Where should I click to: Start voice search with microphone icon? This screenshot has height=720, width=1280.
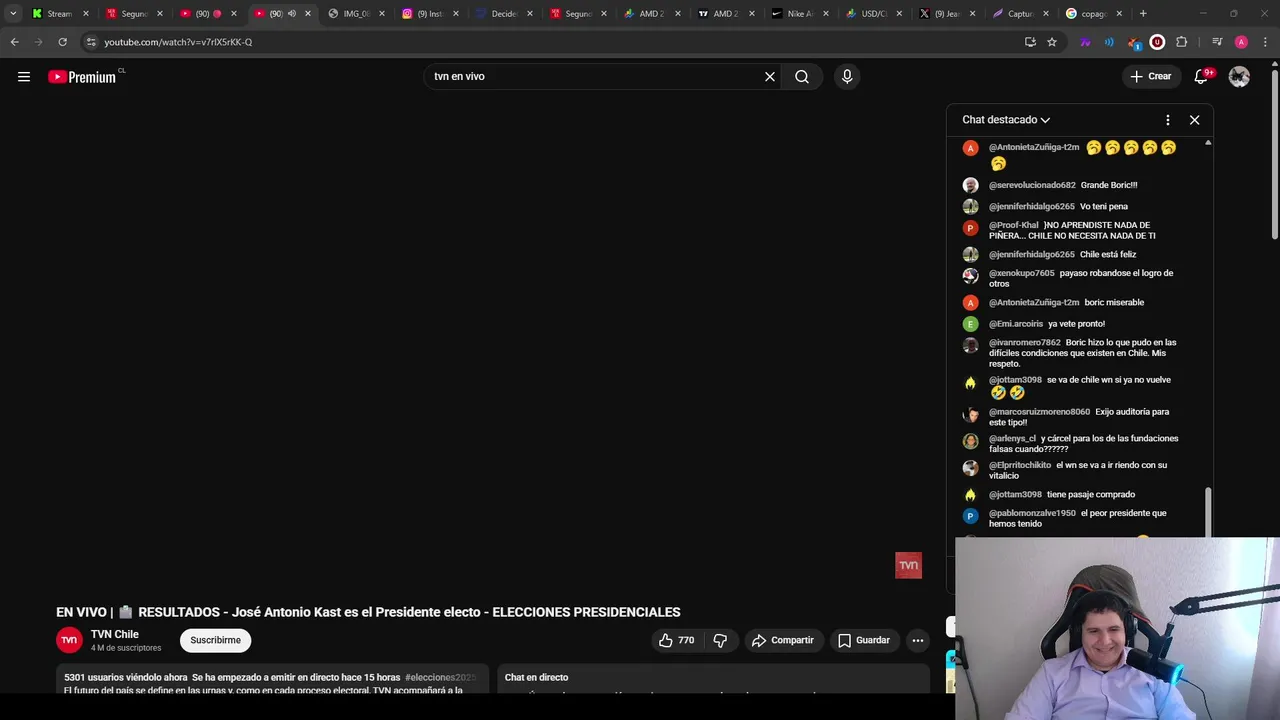point(847,77)
